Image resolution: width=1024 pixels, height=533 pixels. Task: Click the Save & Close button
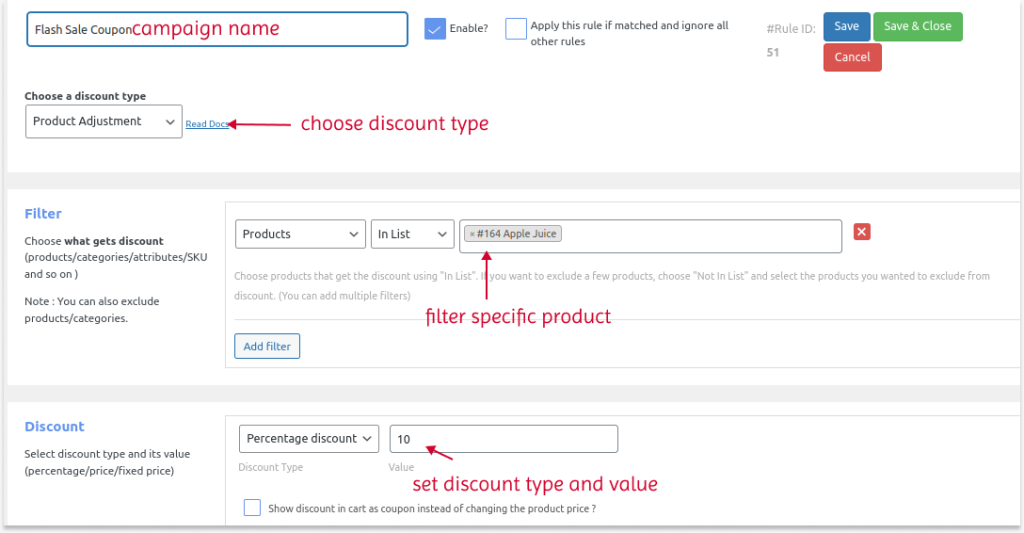918,27
